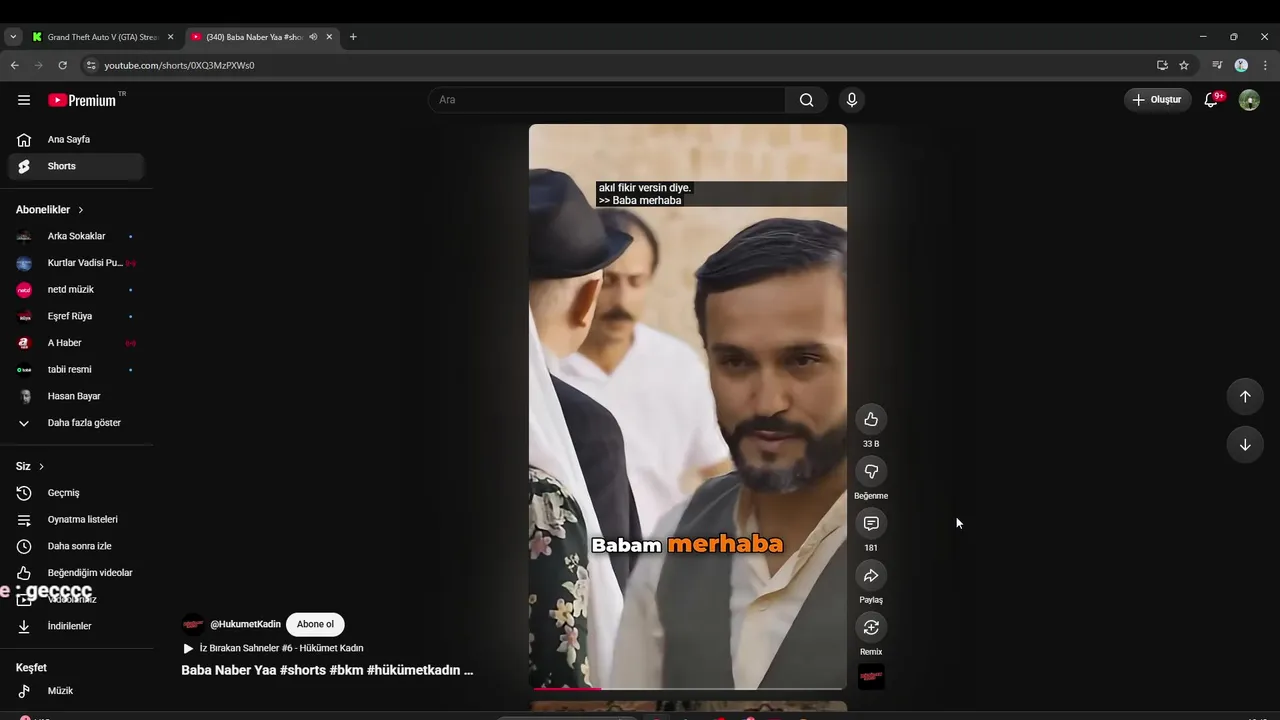Expand Abonelikler section chevron
The height and width of the screenshot is (720, 1280).
81,210
